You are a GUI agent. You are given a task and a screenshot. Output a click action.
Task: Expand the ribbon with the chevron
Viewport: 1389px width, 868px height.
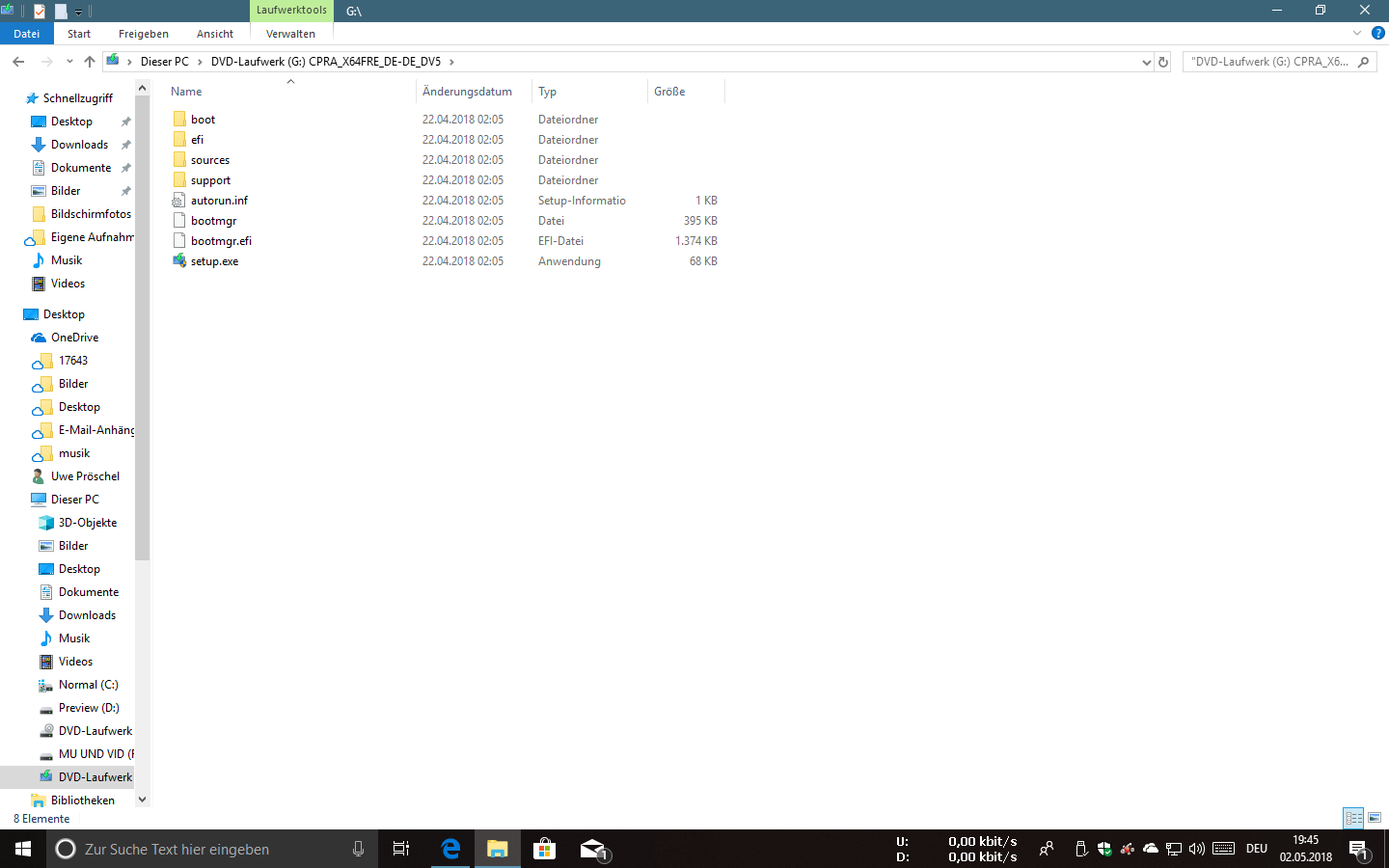pos(1357,33)
